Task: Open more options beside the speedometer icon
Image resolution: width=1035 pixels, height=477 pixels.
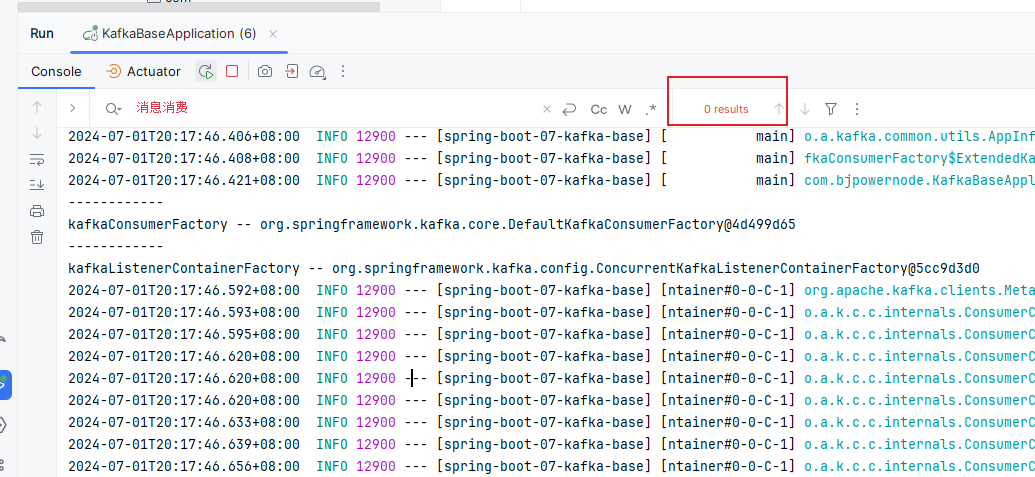Action: [343, 71]
